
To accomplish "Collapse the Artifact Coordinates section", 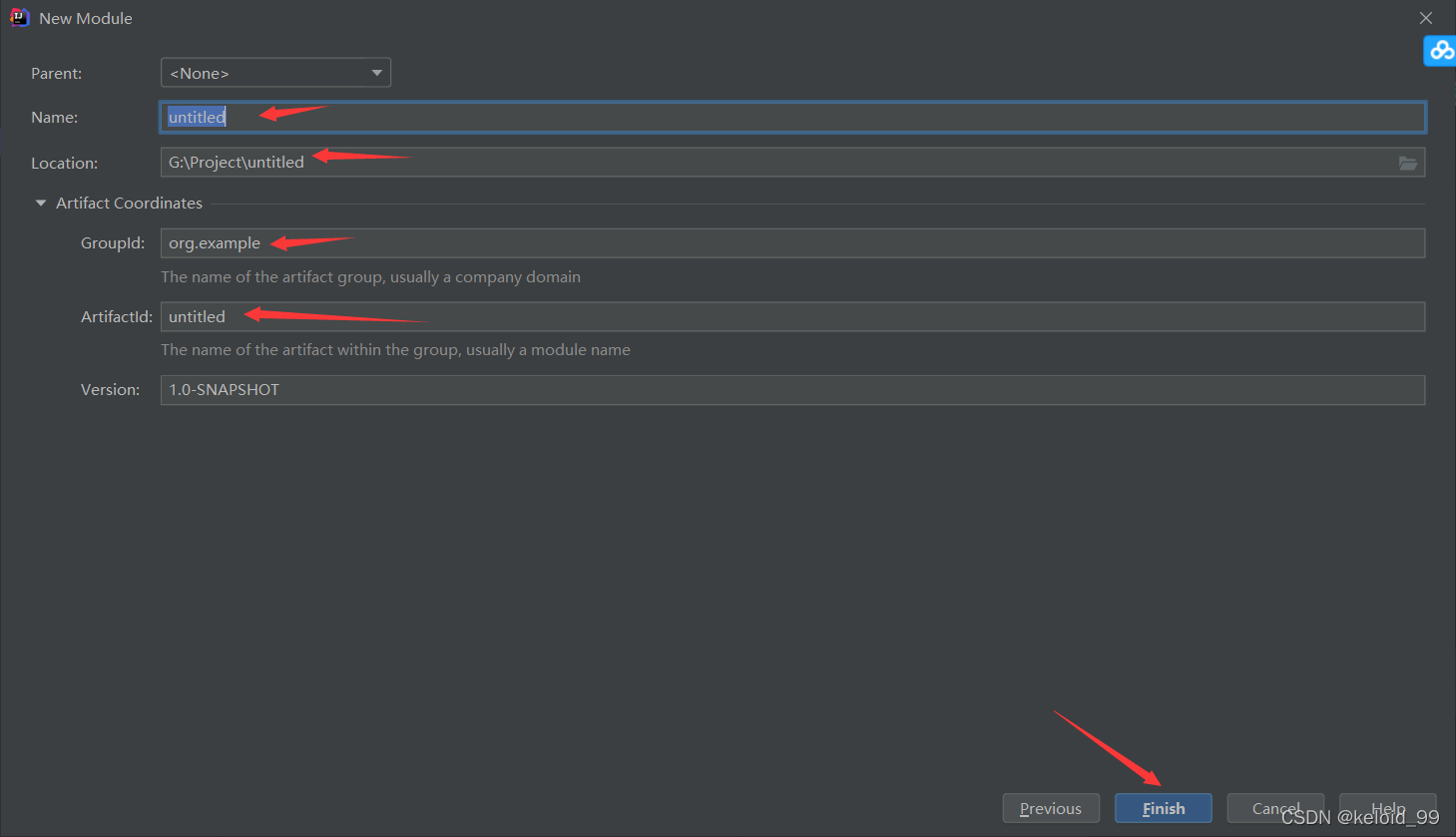I will 41,203.
